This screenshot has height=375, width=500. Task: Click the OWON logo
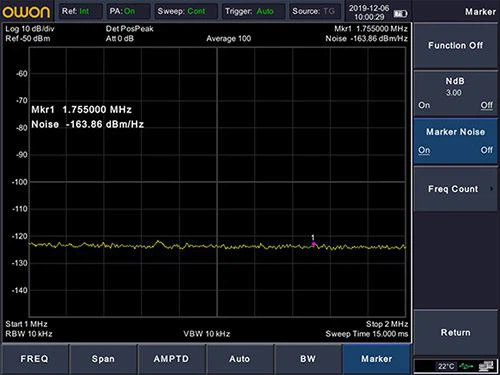tap(26, 12)
